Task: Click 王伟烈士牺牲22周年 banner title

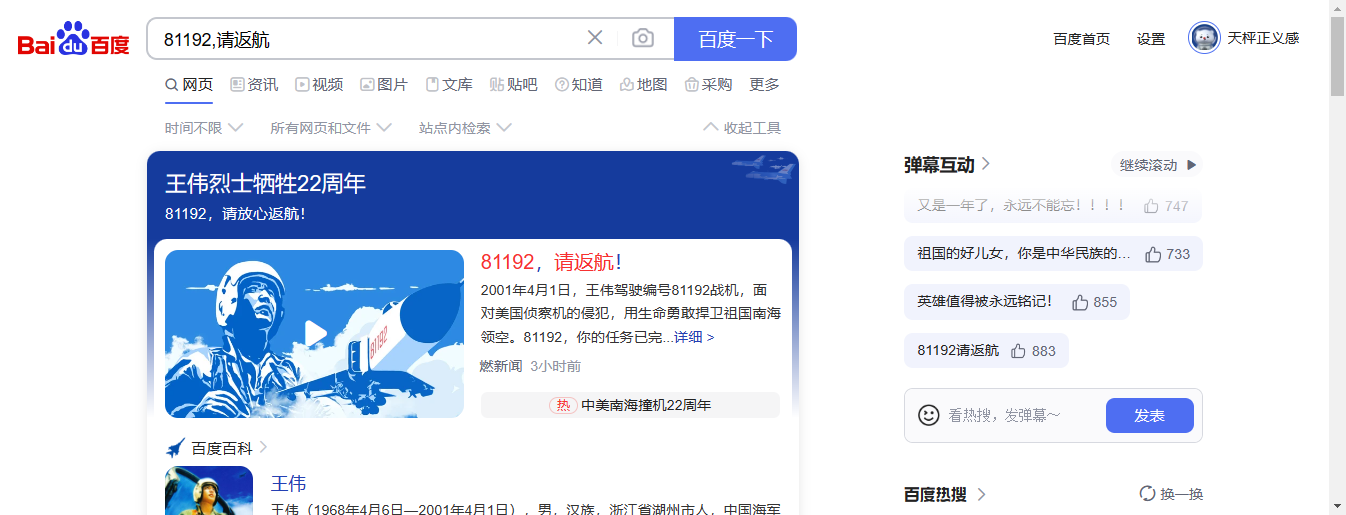Action: (265, 183)
